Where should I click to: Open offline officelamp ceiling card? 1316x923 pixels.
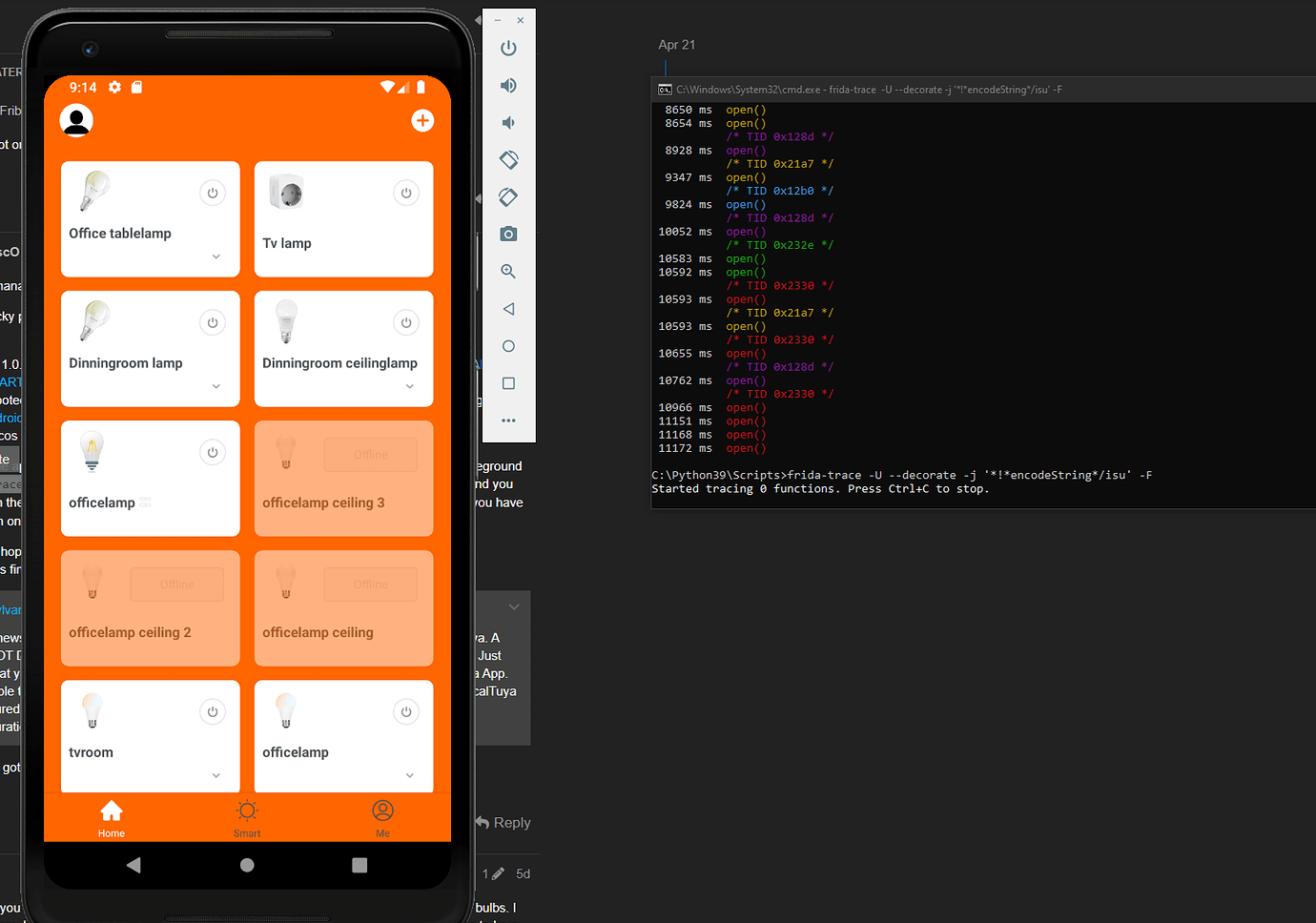click(x=343, y=608)
